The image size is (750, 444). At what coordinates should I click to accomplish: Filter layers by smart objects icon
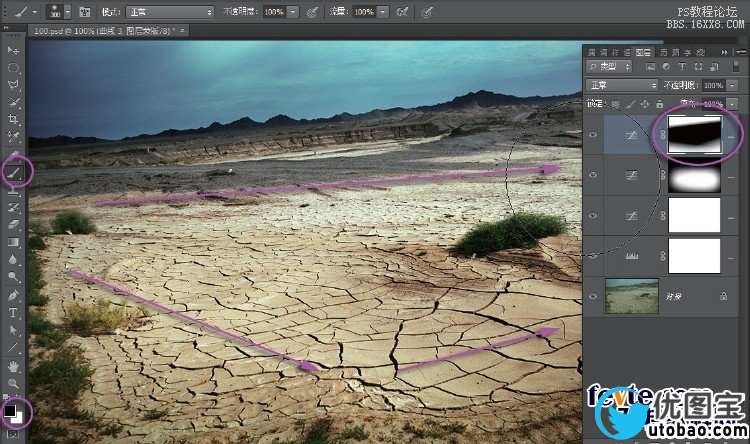pyautogui.click(x=714, y=67)
